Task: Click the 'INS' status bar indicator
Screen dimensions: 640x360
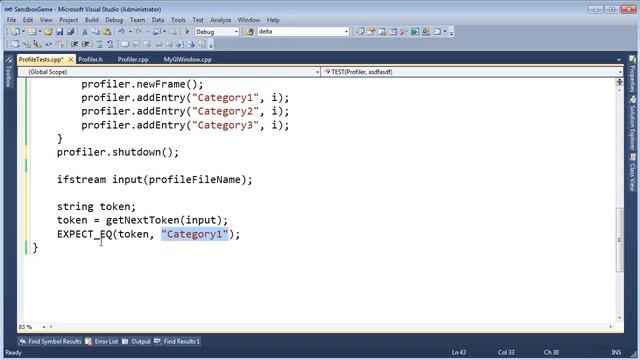Action: 616,352
